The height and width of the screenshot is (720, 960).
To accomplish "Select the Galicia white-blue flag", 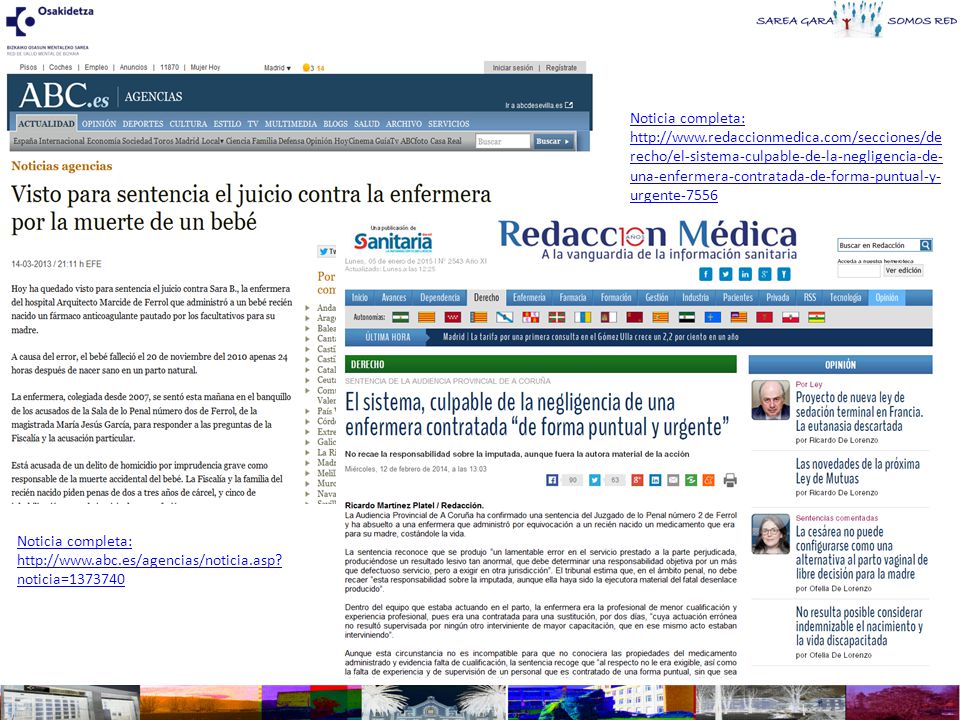I will (x=504, y=317).
